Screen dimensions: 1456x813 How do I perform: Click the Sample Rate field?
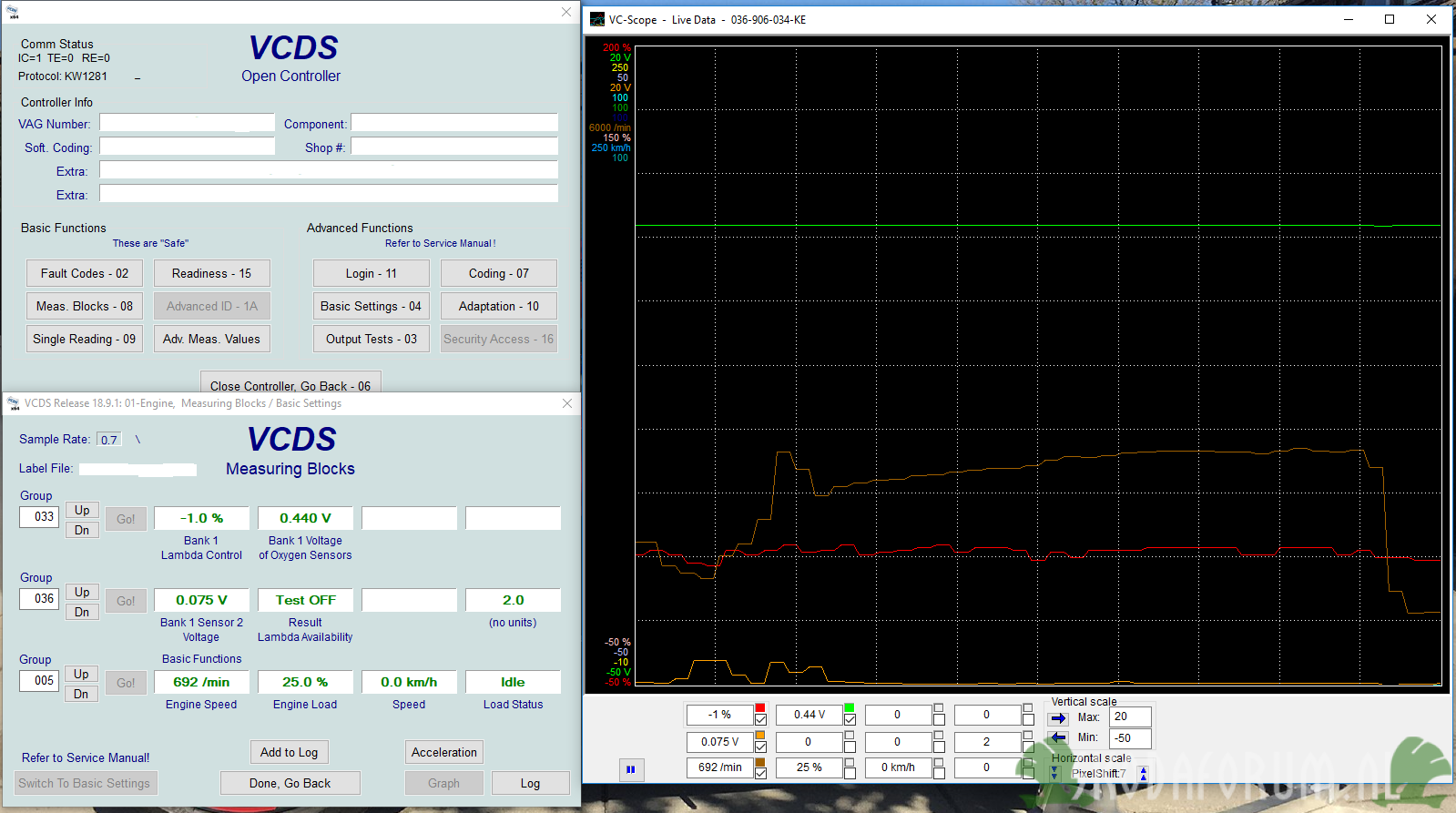click(x=109, y=439)
